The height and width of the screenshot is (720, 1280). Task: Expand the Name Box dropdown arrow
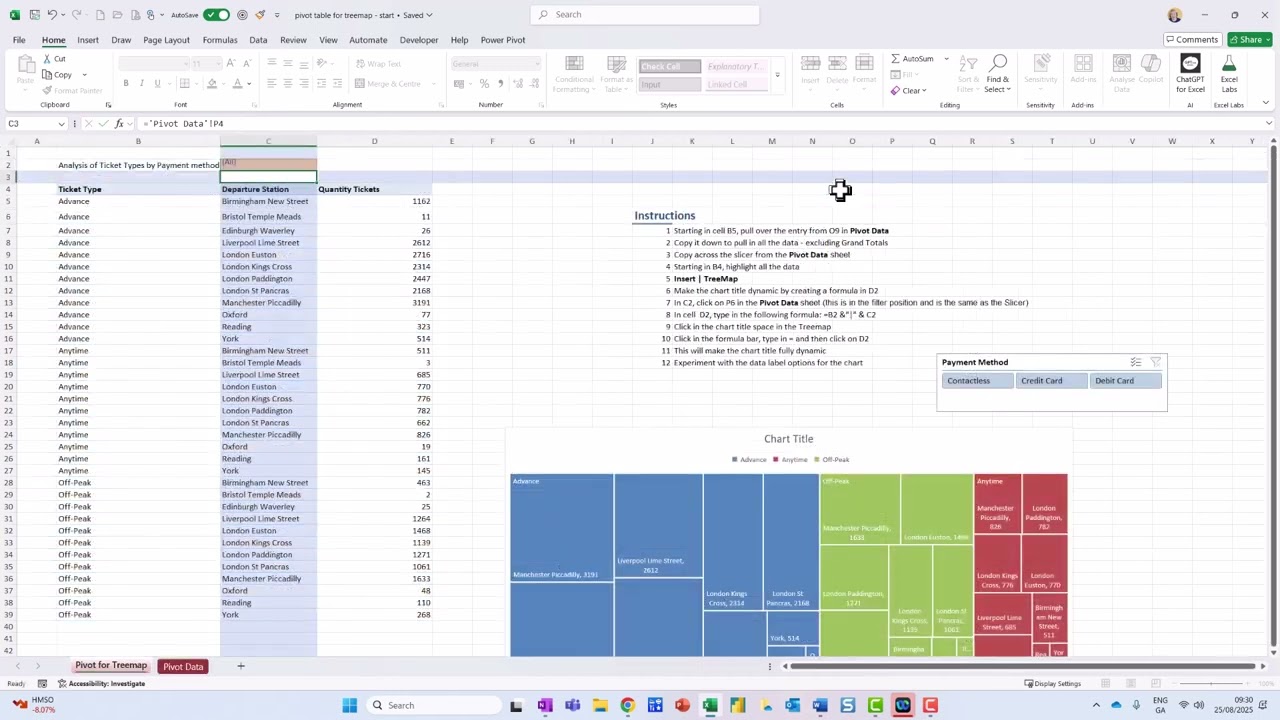[61, 124]
